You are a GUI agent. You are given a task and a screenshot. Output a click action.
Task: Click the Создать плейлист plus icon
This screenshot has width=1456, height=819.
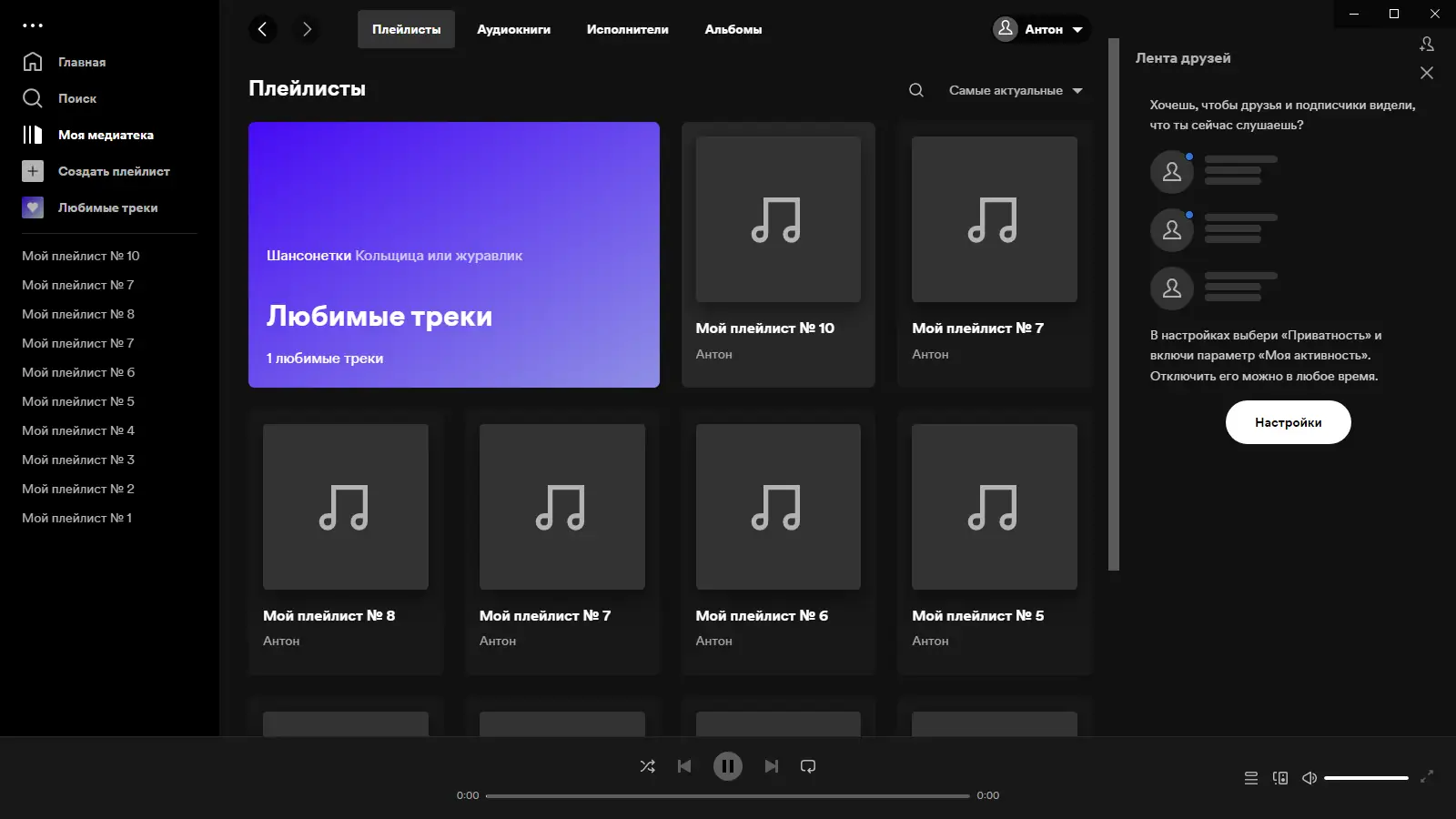pyautogui.click(x=33, y=171)
